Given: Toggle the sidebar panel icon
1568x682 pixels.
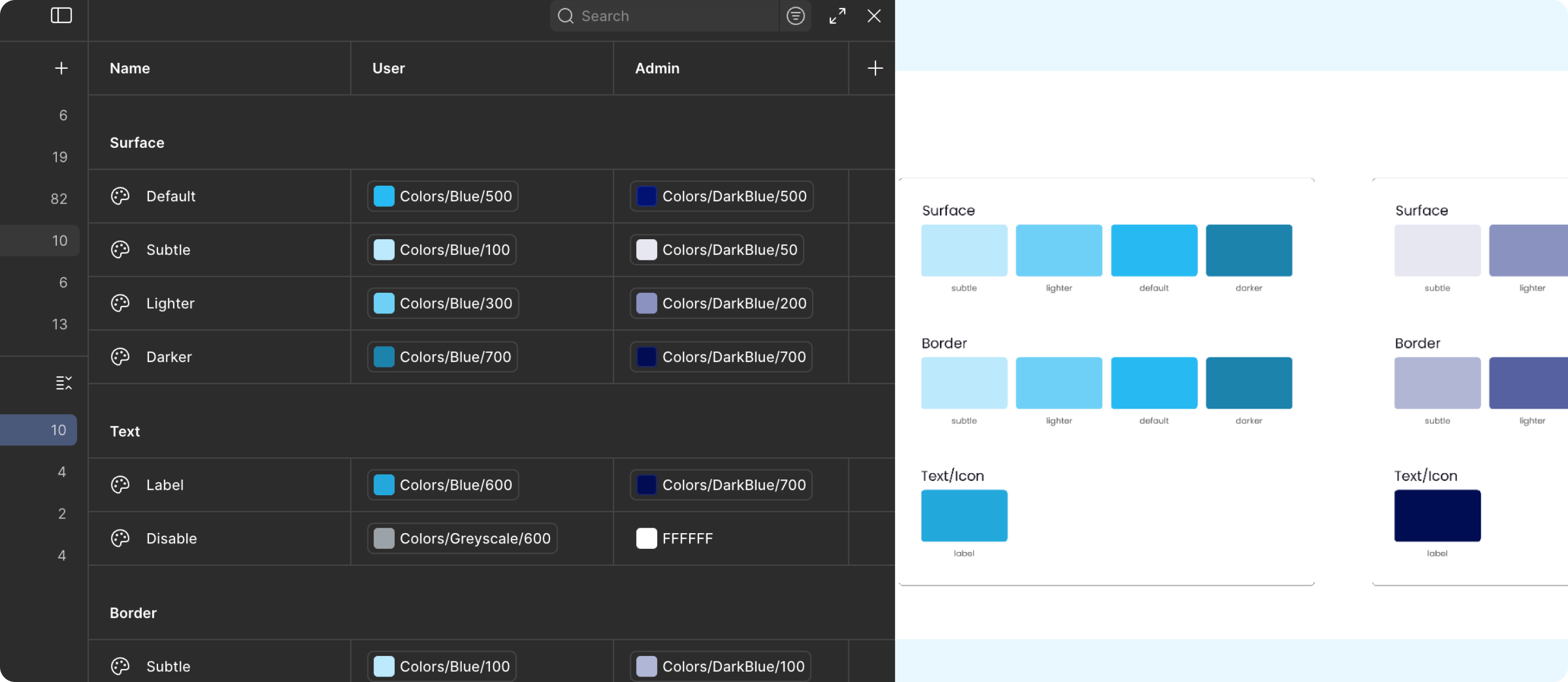Looking at the screenshot, I should pyautogui.click(x=61, y=15).
